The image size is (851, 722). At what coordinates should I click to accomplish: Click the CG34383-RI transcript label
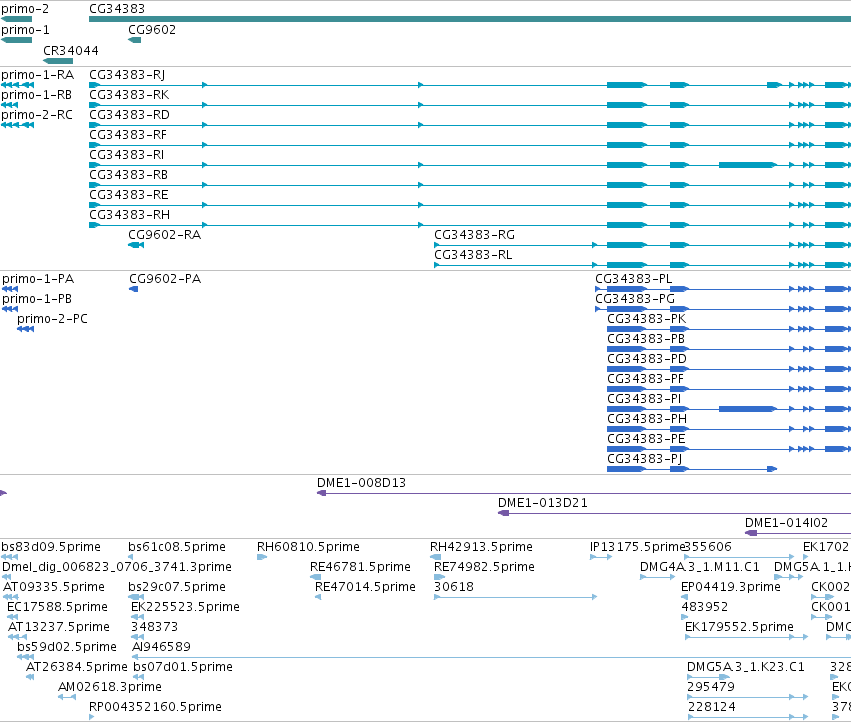point(126,155)
